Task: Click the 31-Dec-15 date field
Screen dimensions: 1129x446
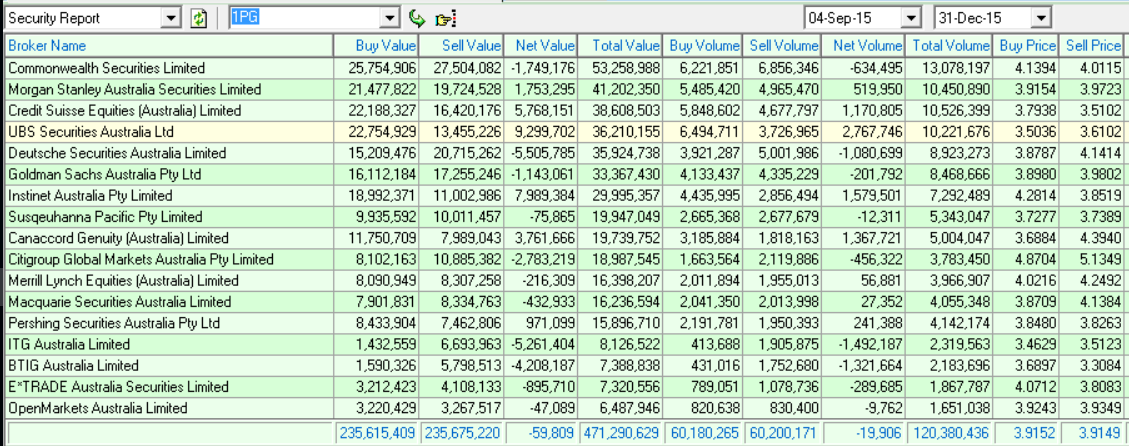Action: point(983,18)
